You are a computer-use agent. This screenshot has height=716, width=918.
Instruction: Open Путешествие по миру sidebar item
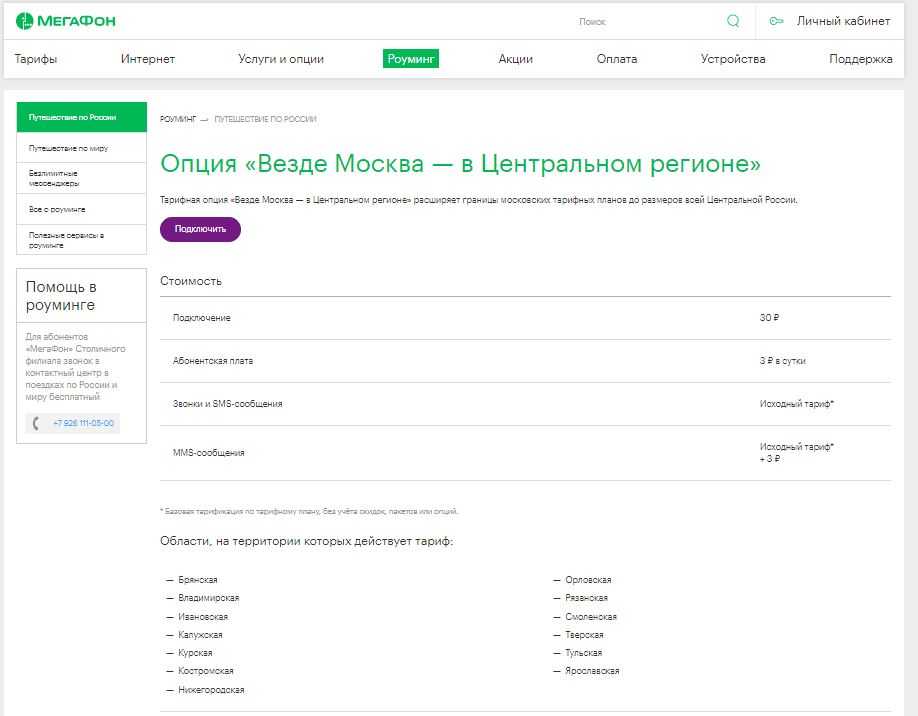69,148
